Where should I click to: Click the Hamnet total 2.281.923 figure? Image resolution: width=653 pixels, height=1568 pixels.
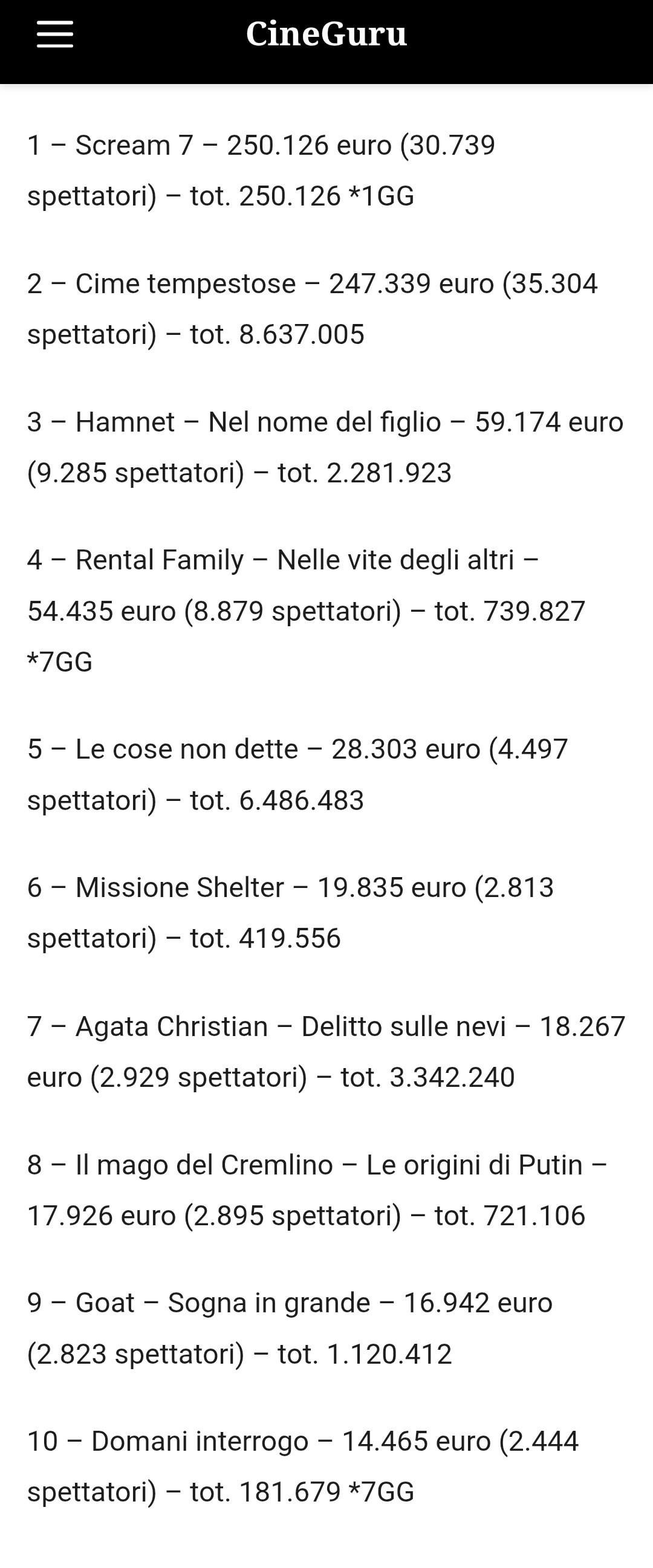[365, 473]
